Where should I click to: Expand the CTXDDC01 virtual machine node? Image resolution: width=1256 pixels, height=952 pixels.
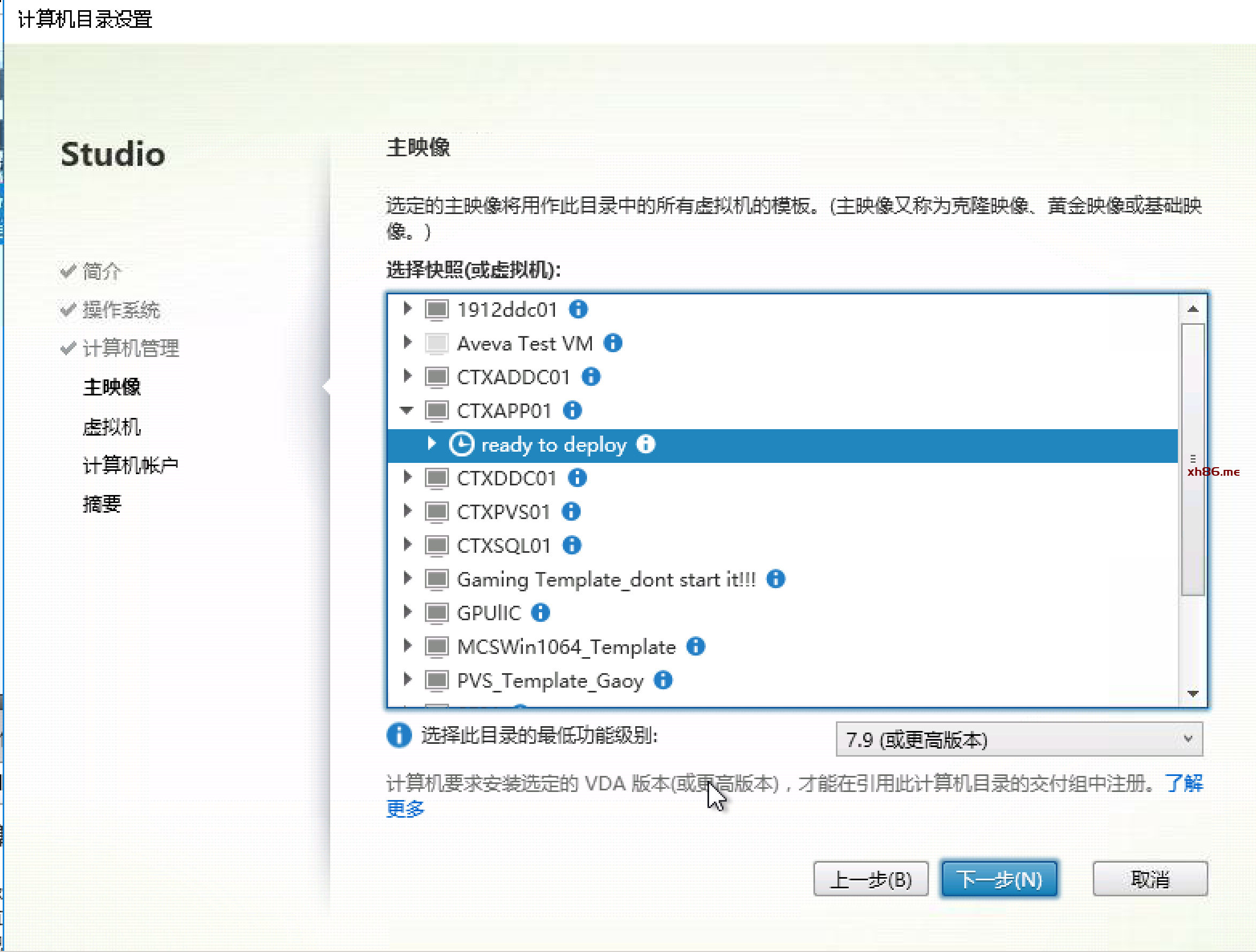pyautogui.click(x=407, y=477)
